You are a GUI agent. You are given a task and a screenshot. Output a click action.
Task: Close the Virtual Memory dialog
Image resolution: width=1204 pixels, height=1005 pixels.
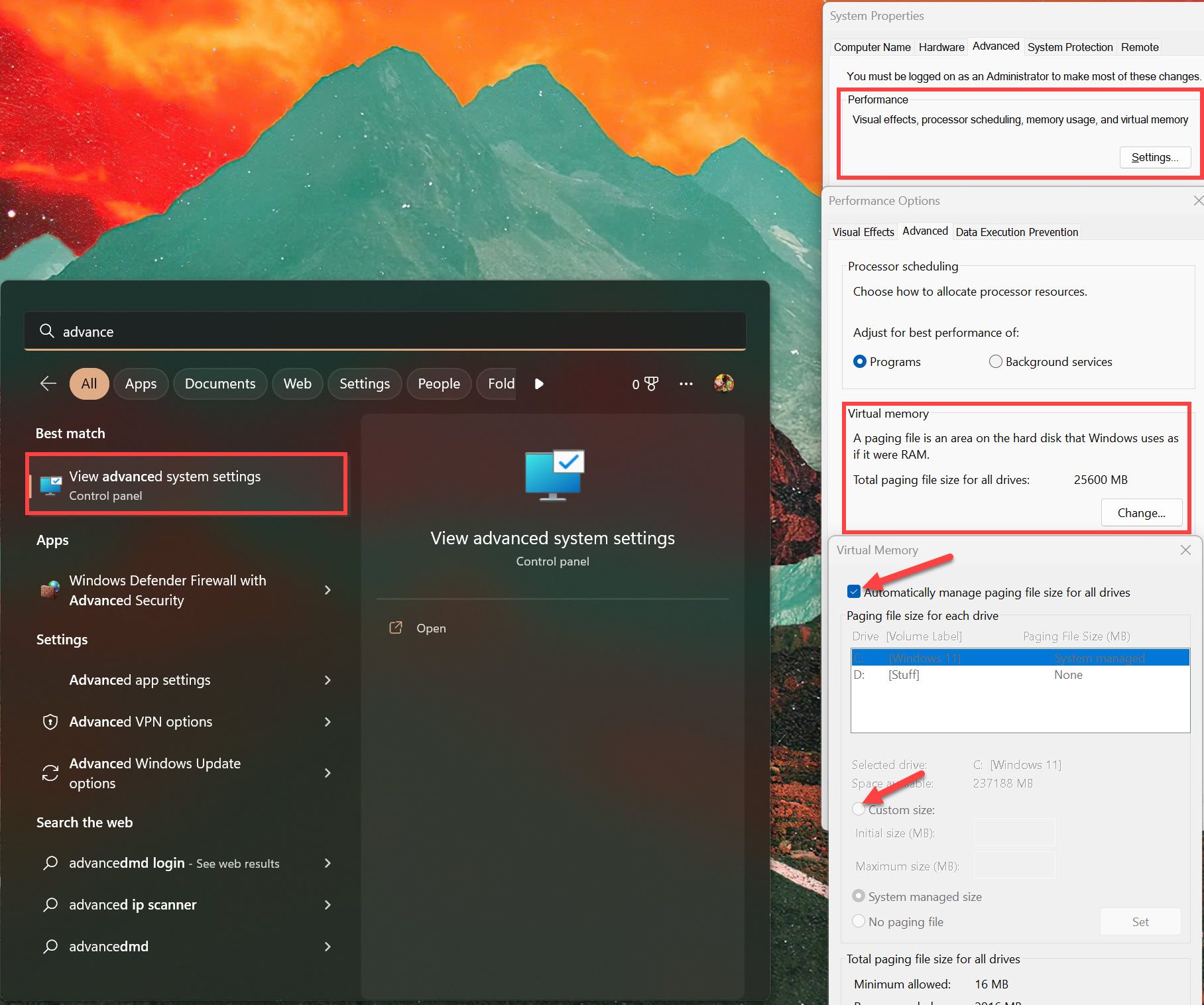point(1186,550)
